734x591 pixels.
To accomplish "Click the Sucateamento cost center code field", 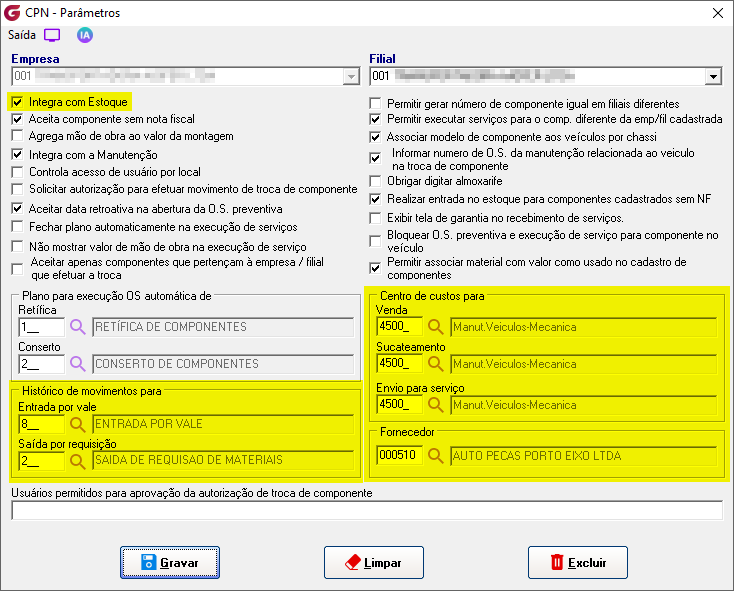I will [399, 364].
